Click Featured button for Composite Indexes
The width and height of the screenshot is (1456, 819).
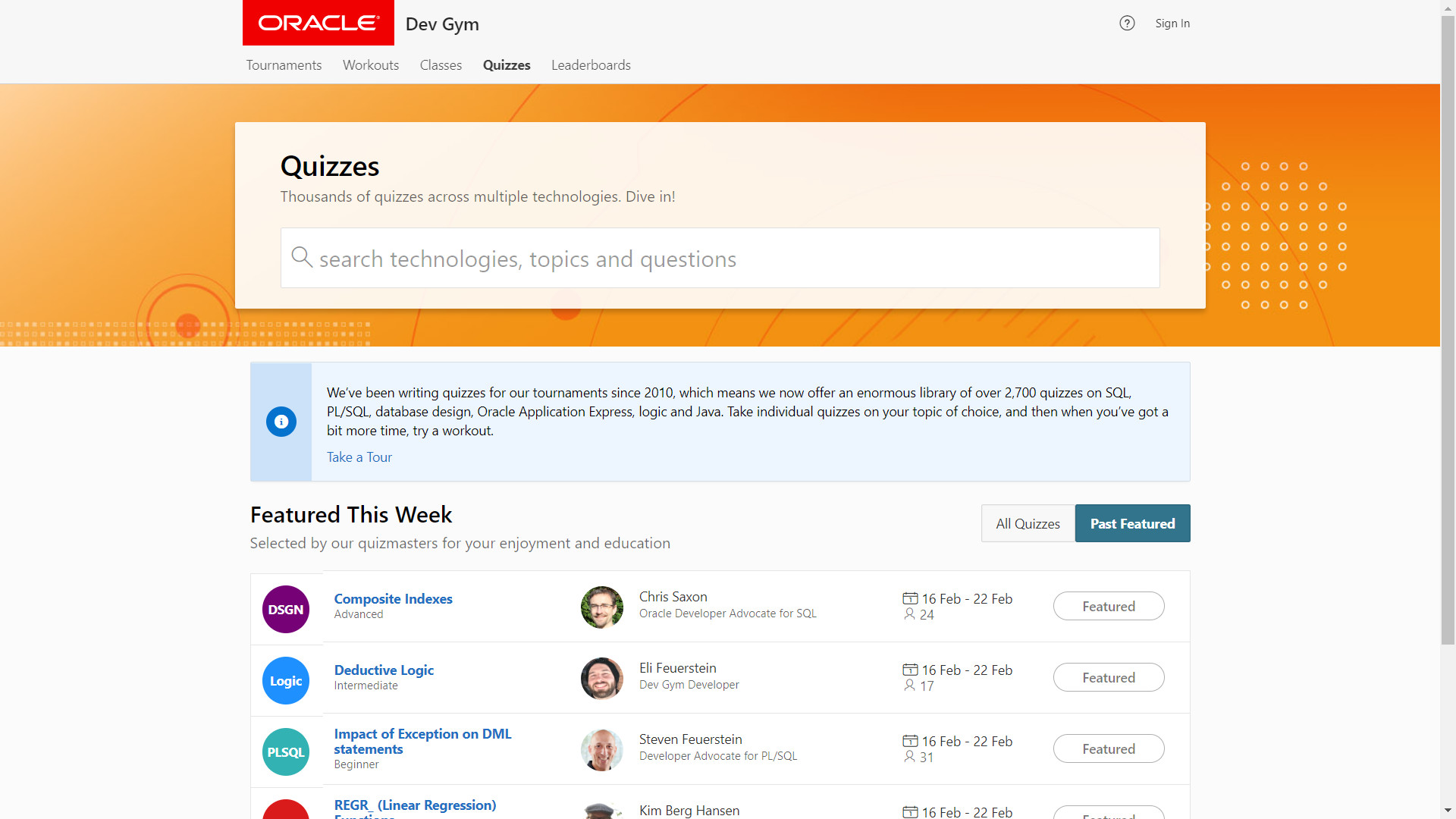point(1108,606)
